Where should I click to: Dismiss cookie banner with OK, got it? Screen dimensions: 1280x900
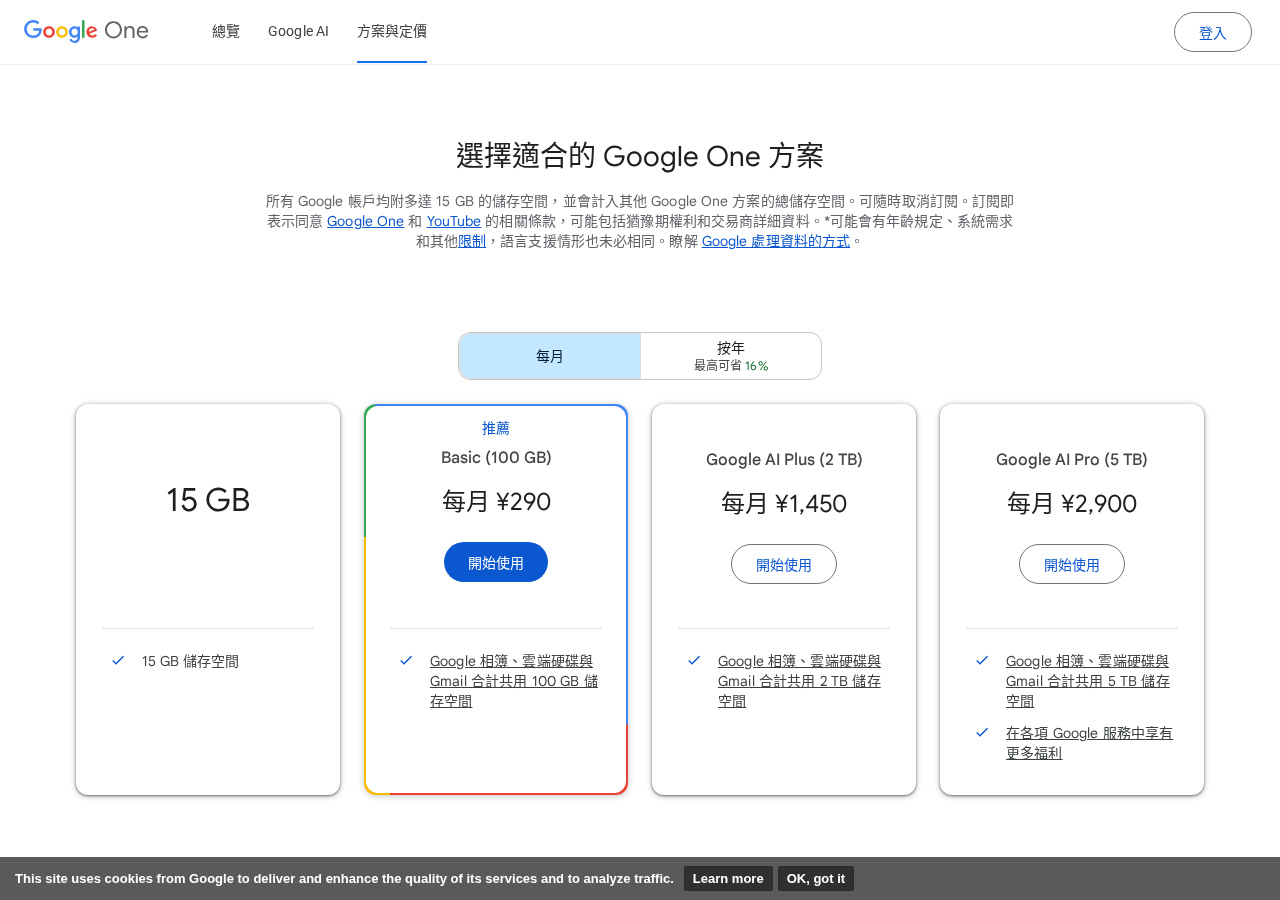816,878
